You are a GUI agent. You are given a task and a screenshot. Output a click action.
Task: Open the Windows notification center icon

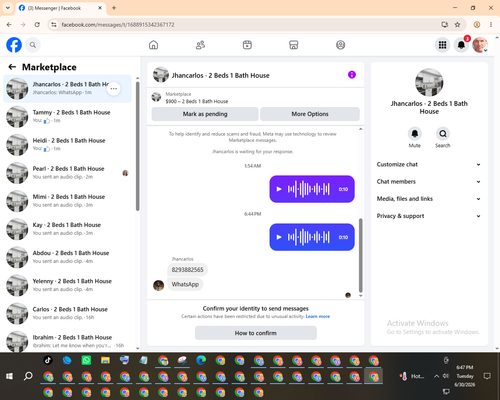[x=487, y=376]
